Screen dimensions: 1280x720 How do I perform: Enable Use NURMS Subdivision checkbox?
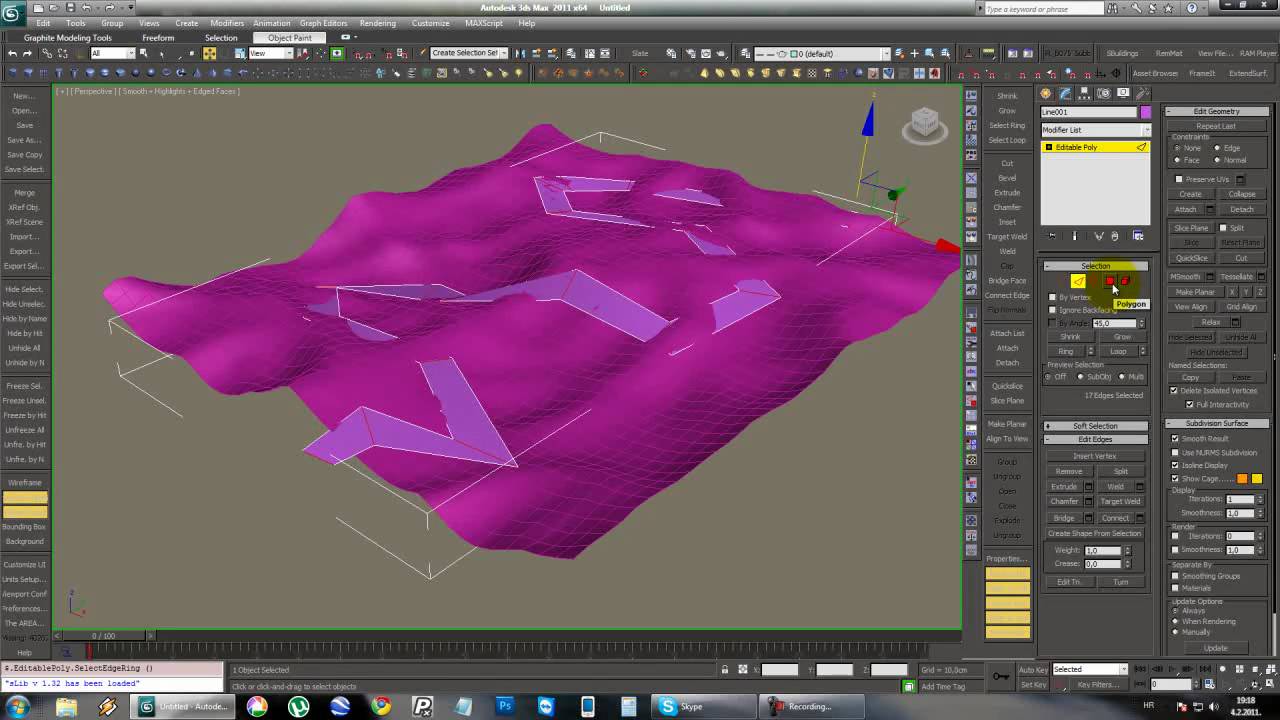coord(1175,452)
